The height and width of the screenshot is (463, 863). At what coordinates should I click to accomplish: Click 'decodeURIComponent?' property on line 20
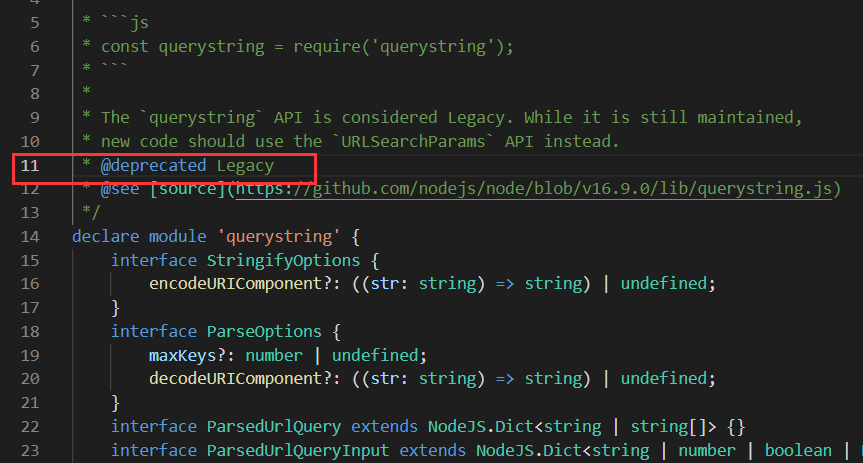(x=240, y=378)
